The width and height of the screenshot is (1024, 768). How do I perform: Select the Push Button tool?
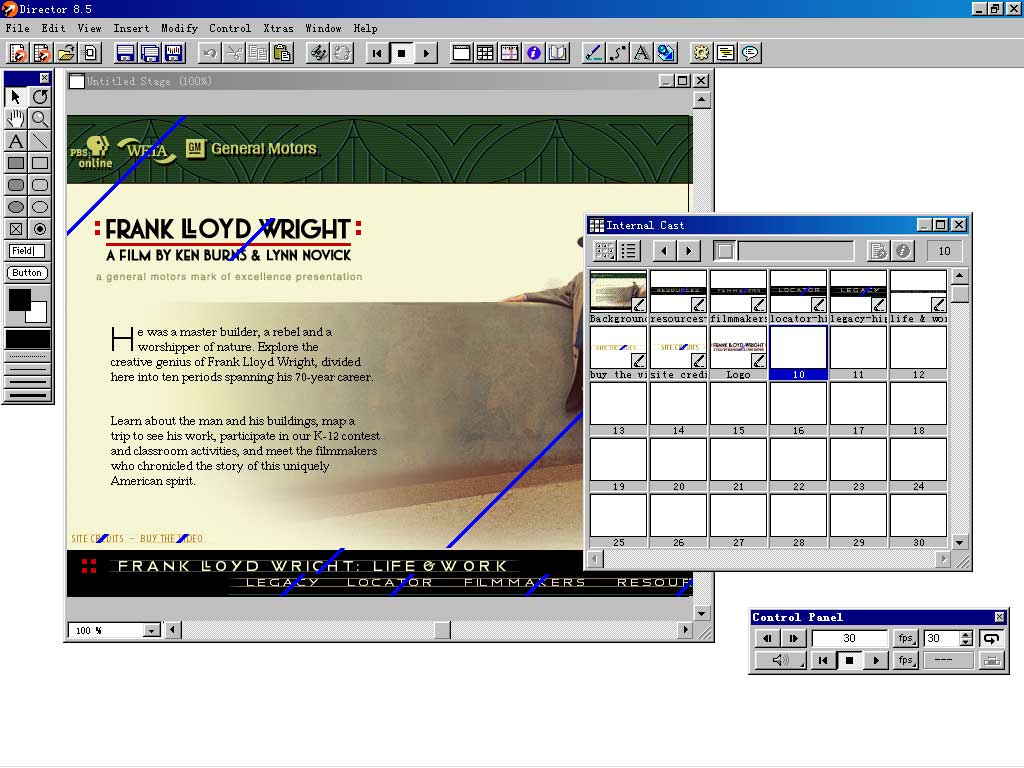(27, 273)
